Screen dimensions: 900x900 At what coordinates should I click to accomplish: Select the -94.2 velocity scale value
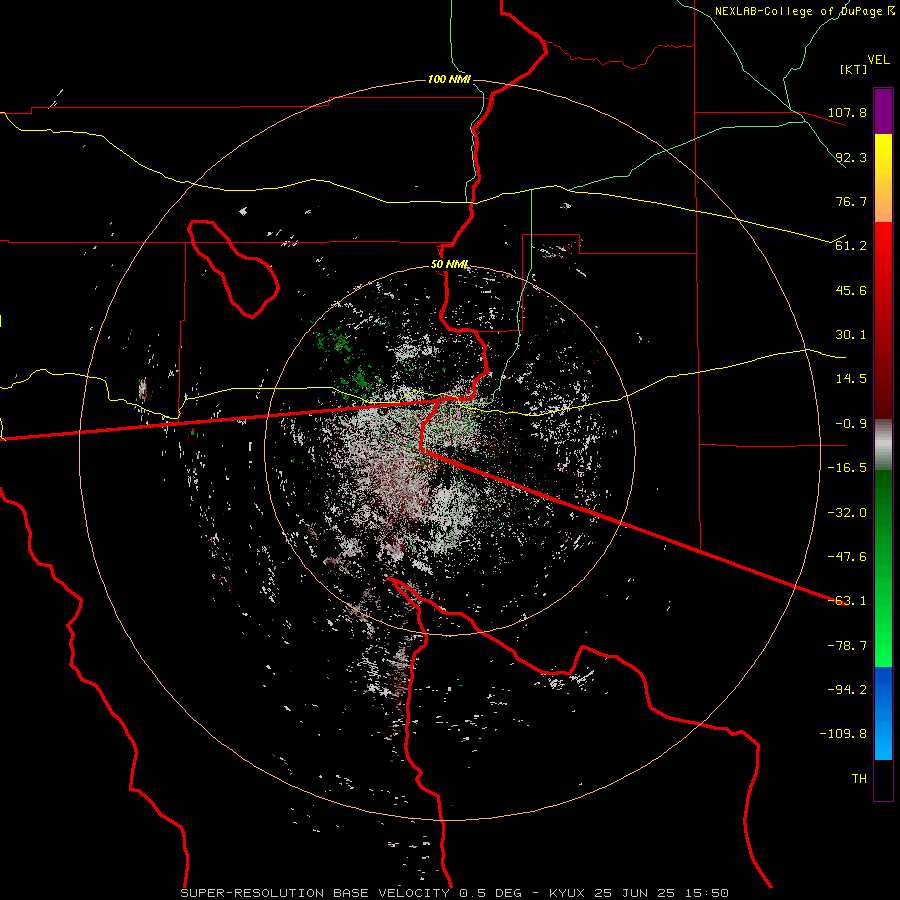tap(847, 690)
